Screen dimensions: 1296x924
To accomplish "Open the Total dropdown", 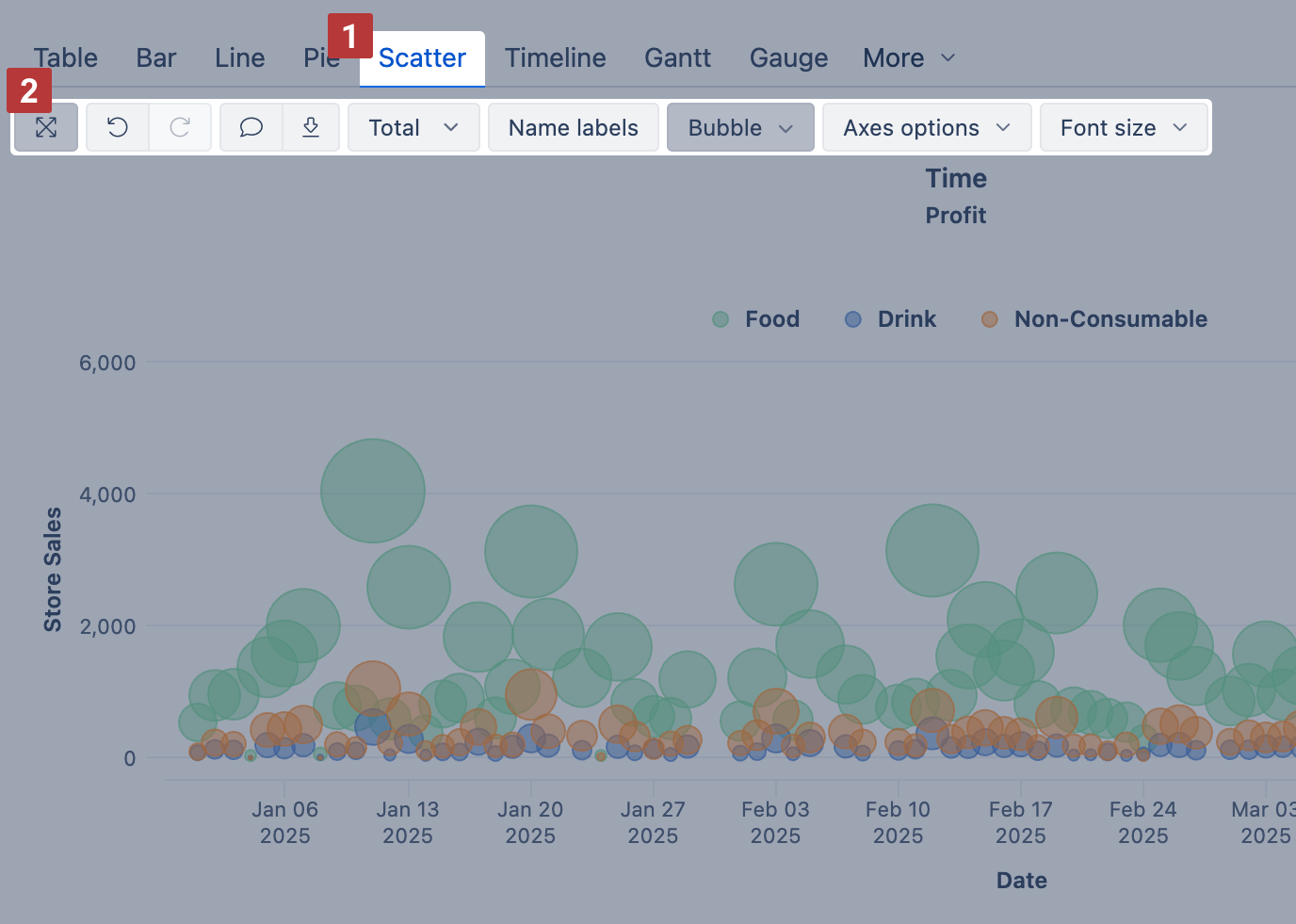I will pyautogui.click(x=413, y=127).
